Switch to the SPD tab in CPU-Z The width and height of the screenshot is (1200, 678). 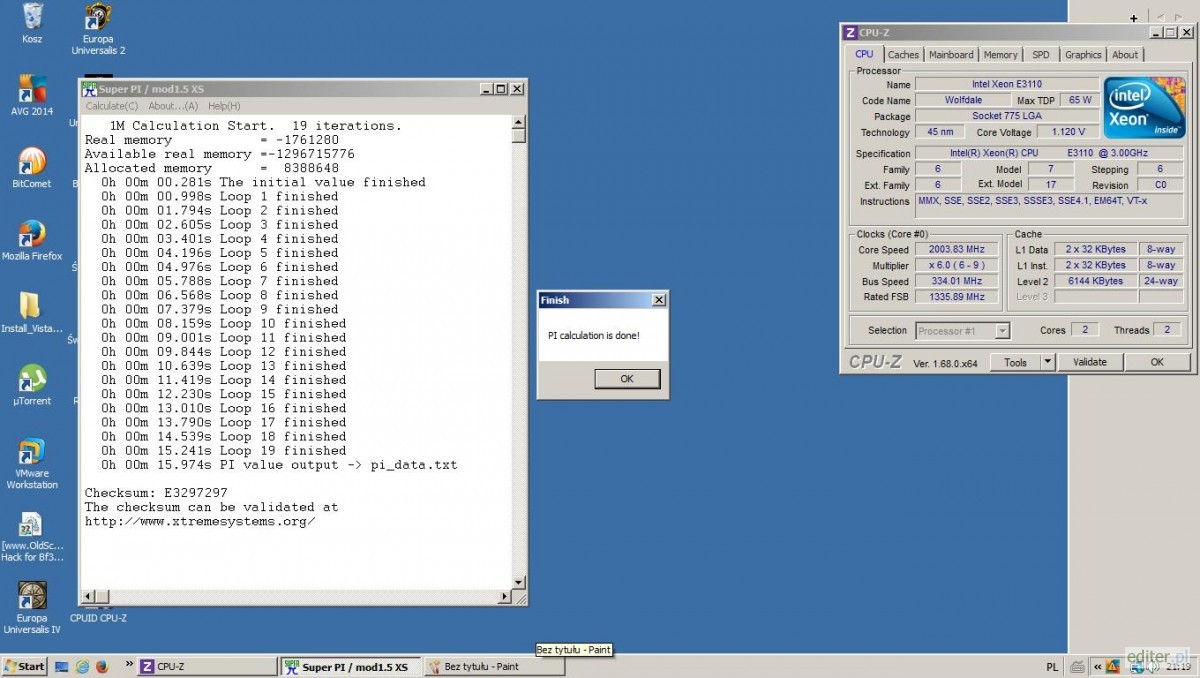coord(1041,55)
